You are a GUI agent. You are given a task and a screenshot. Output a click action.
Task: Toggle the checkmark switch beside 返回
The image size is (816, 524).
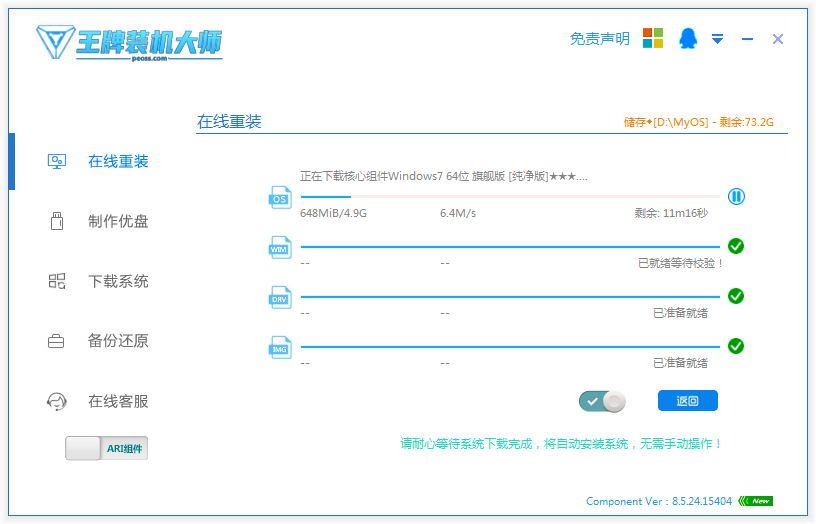[602, 401]
